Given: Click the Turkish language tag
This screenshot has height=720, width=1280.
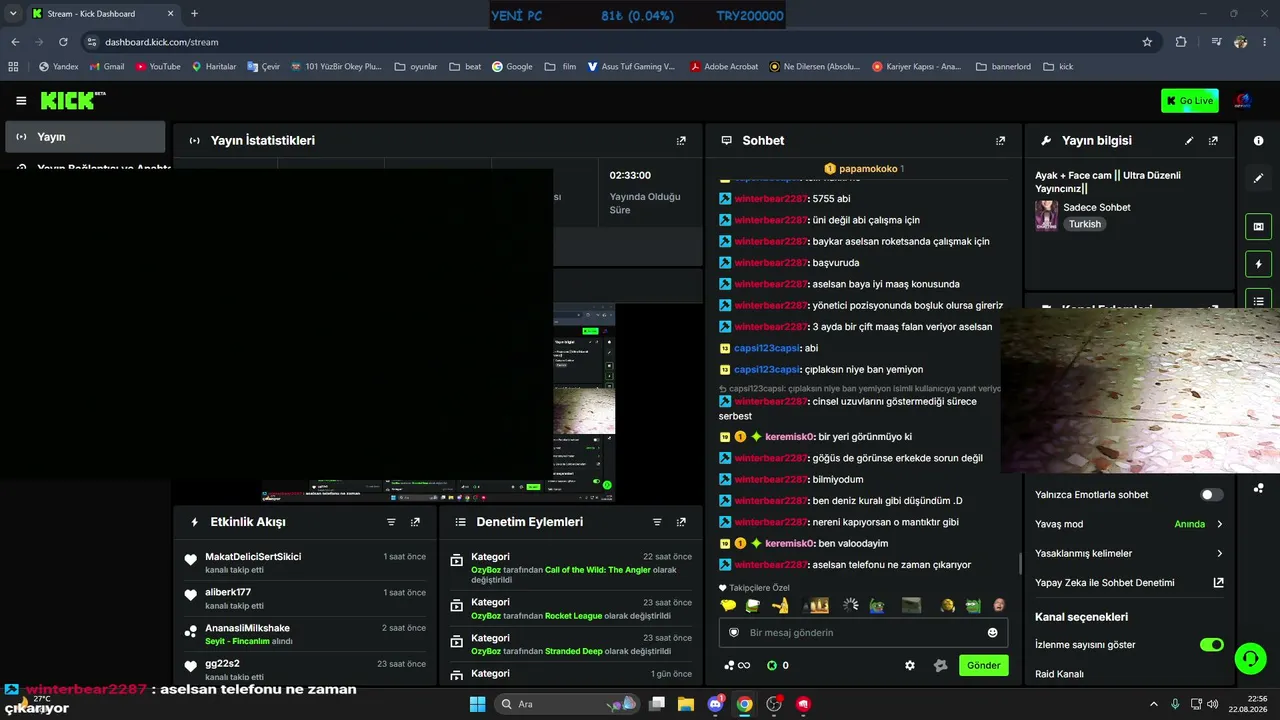Looking at the screenshot, I should pos(1084,224).
